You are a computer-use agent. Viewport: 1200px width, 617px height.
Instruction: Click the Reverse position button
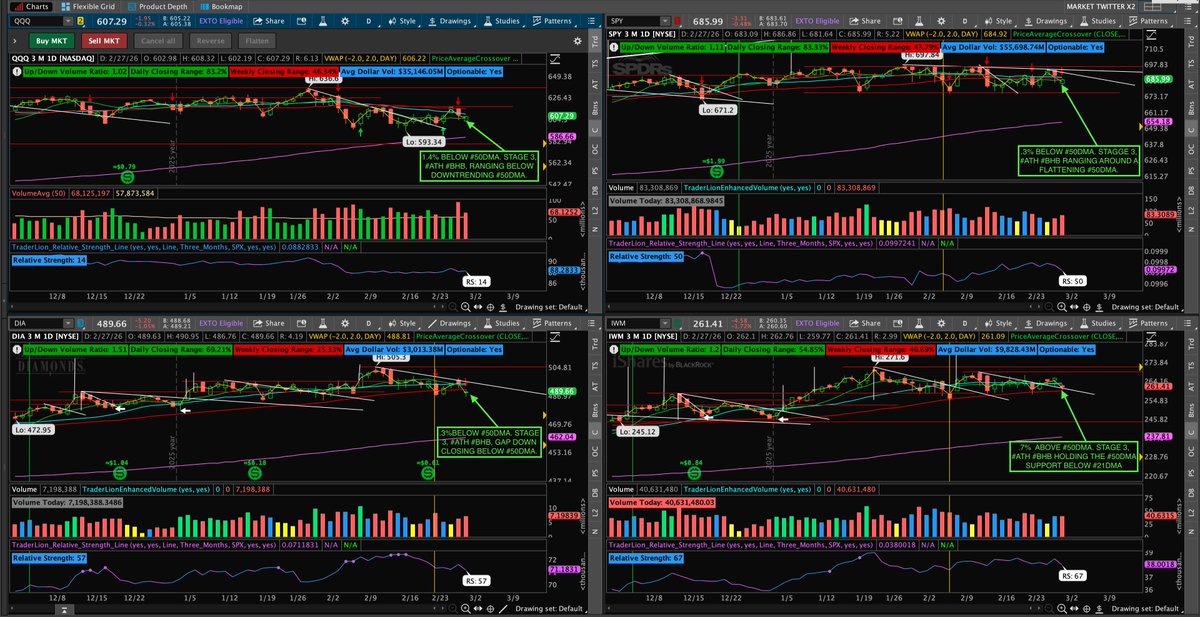pyautogui.click(x=210, y=41)
